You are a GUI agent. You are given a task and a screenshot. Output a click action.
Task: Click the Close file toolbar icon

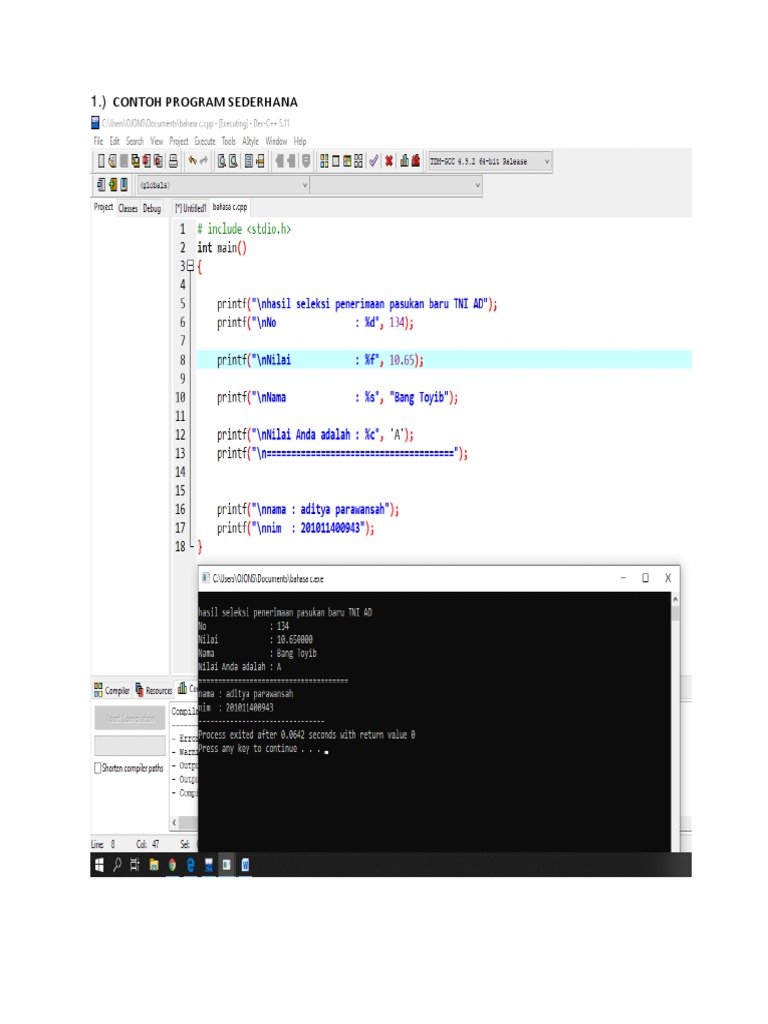tap(146, 161)
